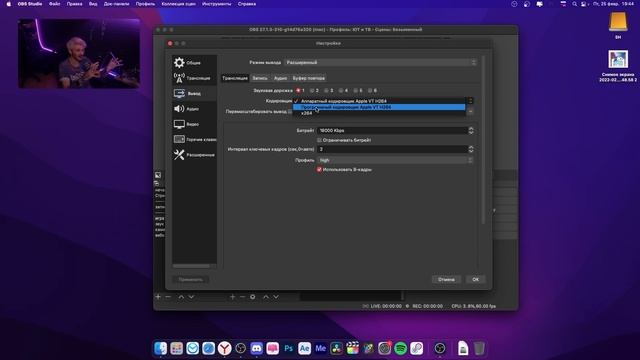Uncheck the use B-frames (Использовать B-кадры) checkbox
The height and width of the screenshot is (360, 640).
[x=319, y=169]
